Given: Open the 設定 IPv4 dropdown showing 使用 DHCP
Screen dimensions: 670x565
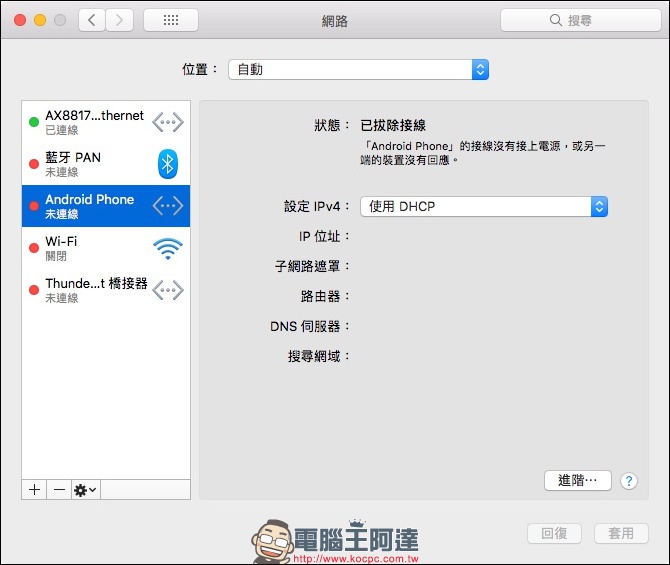Looking at the screenshot, I should (x=484, y=206).
